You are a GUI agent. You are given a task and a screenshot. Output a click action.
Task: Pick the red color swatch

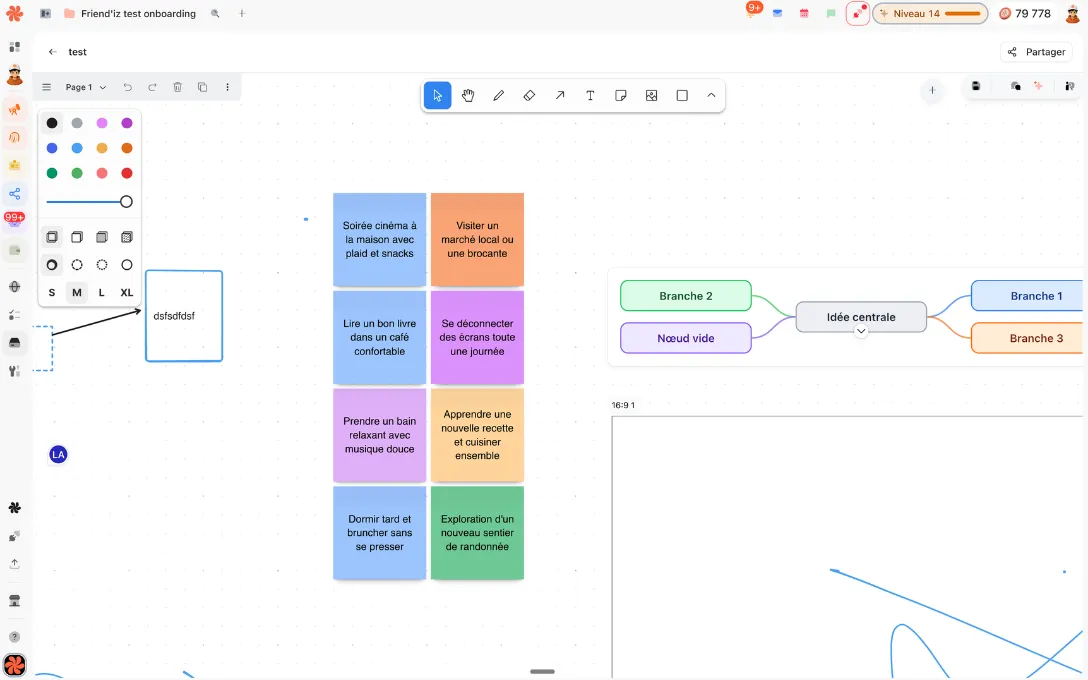click(x=127, y=173)
